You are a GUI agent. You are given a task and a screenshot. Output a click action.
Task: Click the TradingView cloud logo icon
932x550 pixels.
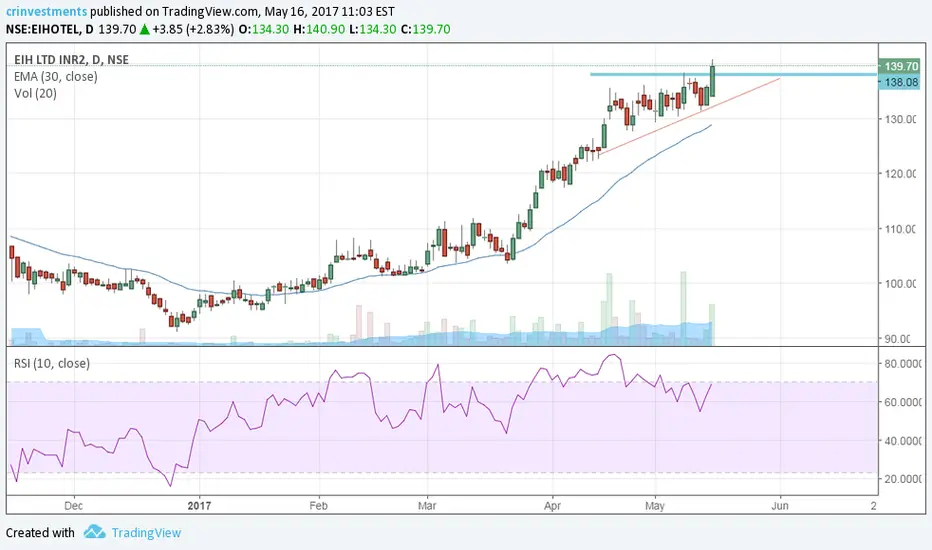pyautogui.click(x=95, y=532)
